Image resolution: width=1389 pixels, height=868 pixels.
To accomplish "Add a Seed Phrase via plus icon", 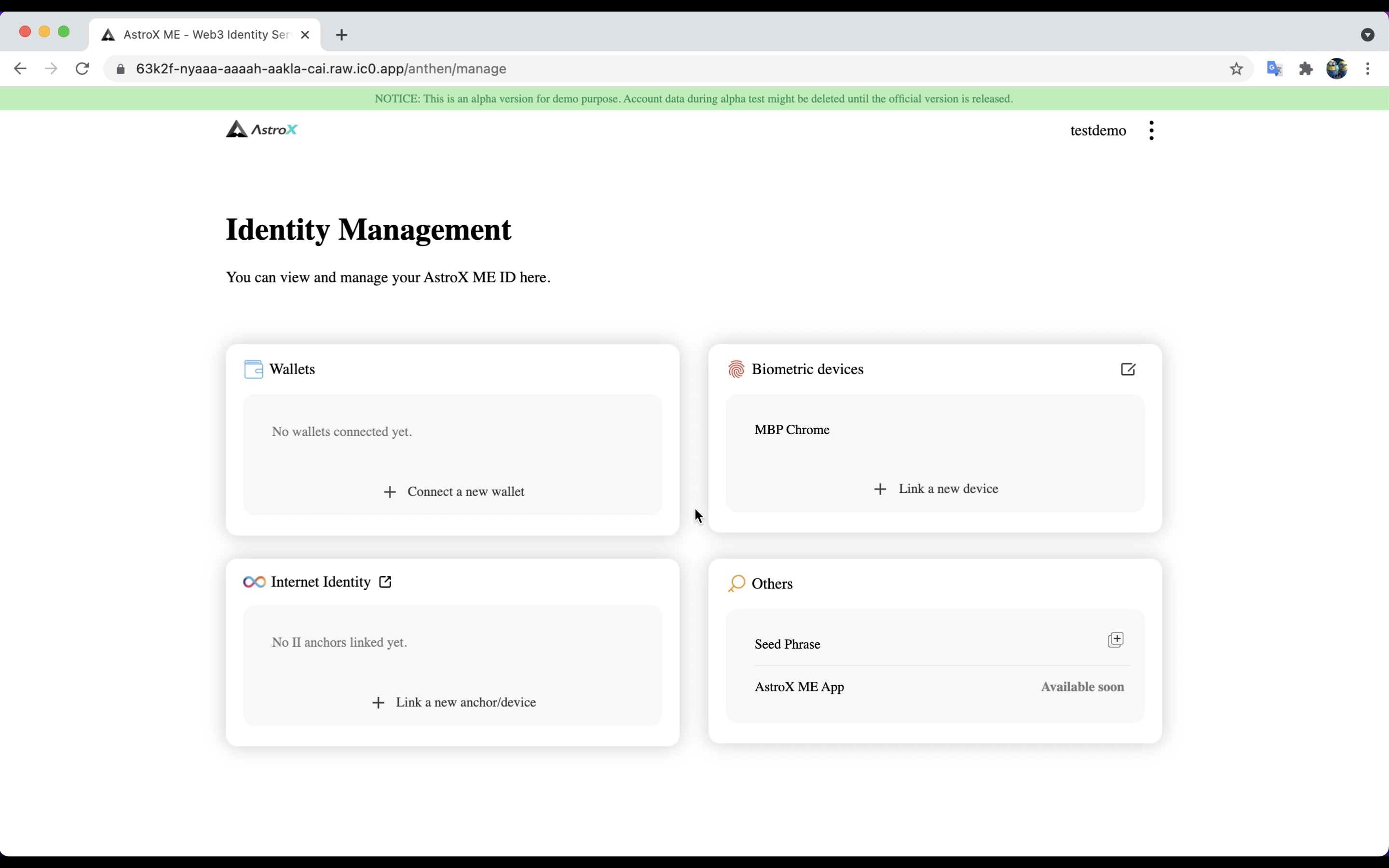I will click(1115, 639).
